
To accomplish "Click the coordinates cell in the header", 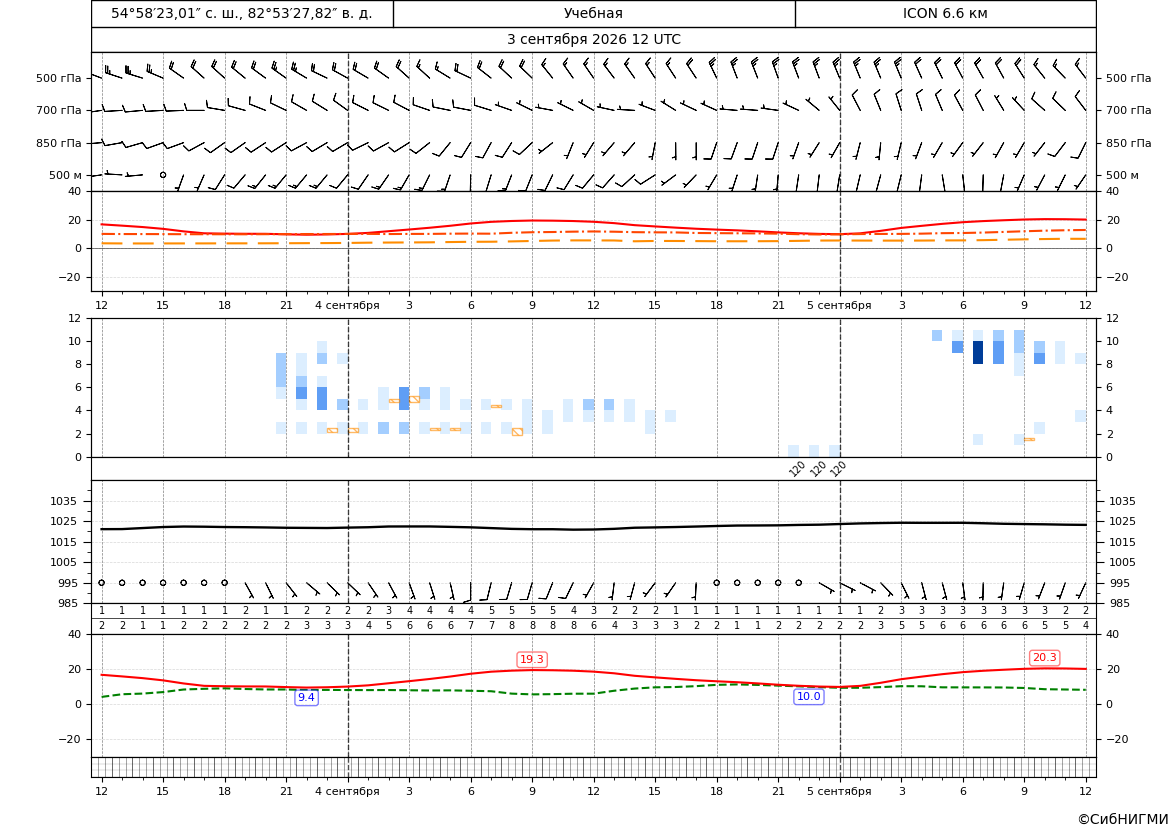I will [x=242, y=13].
